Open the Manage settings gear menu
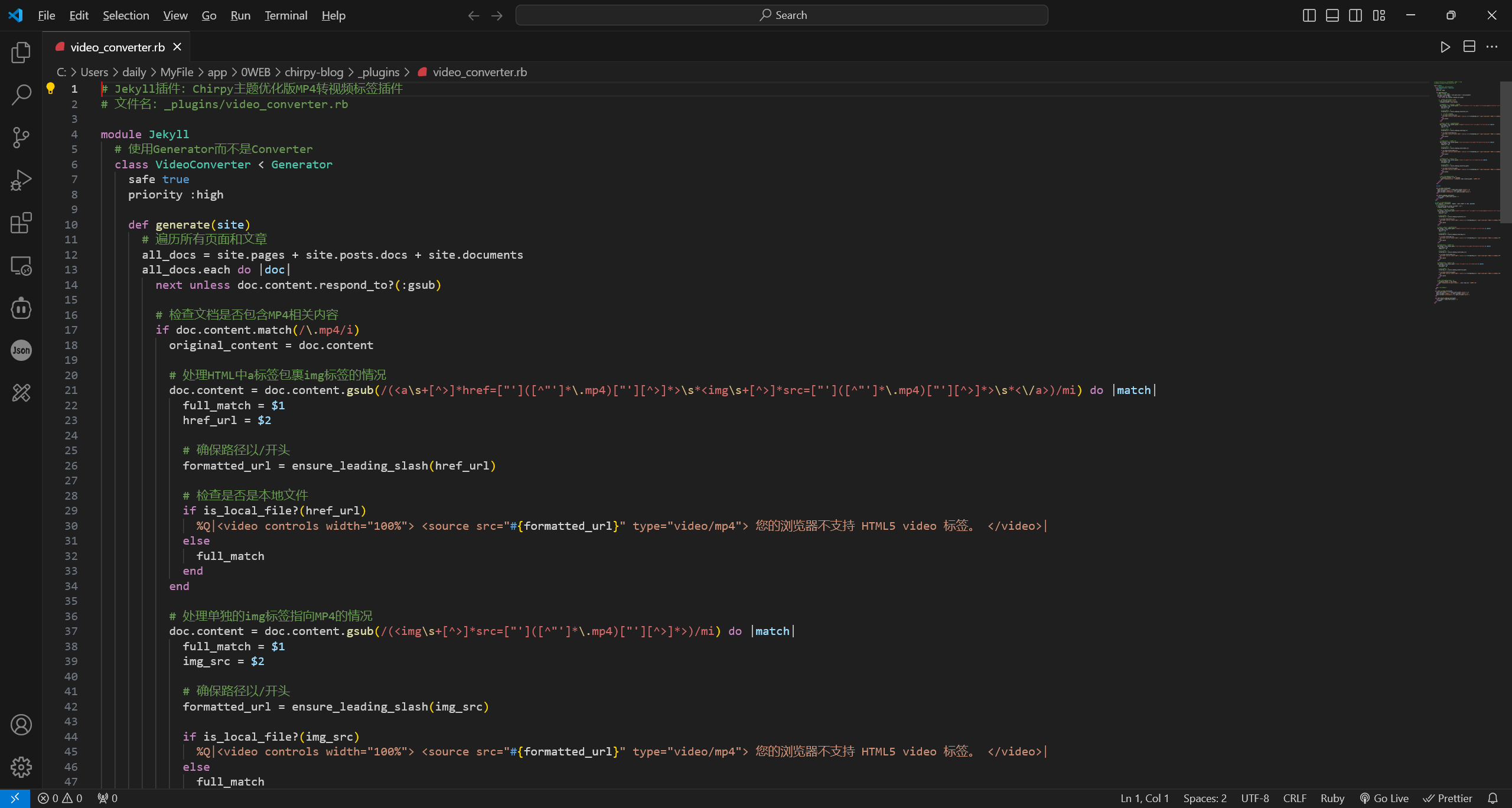 (x=21, y=767)
